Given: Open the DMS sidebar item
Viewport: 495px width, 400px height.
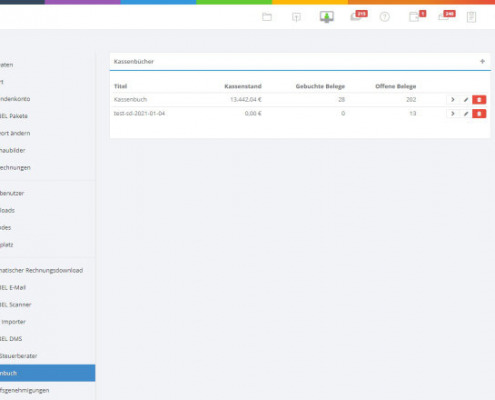Looking at the screenshot, I should click(x=11, y=339).
